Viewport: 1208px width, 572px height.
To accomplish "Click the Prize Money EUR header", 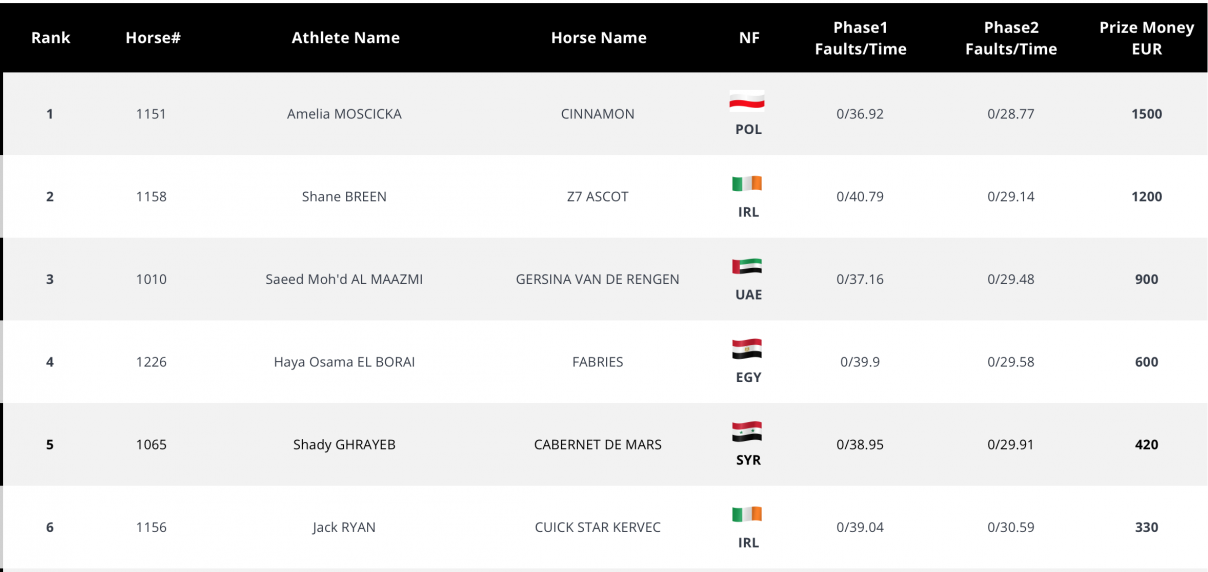I will pos(1147,38).
